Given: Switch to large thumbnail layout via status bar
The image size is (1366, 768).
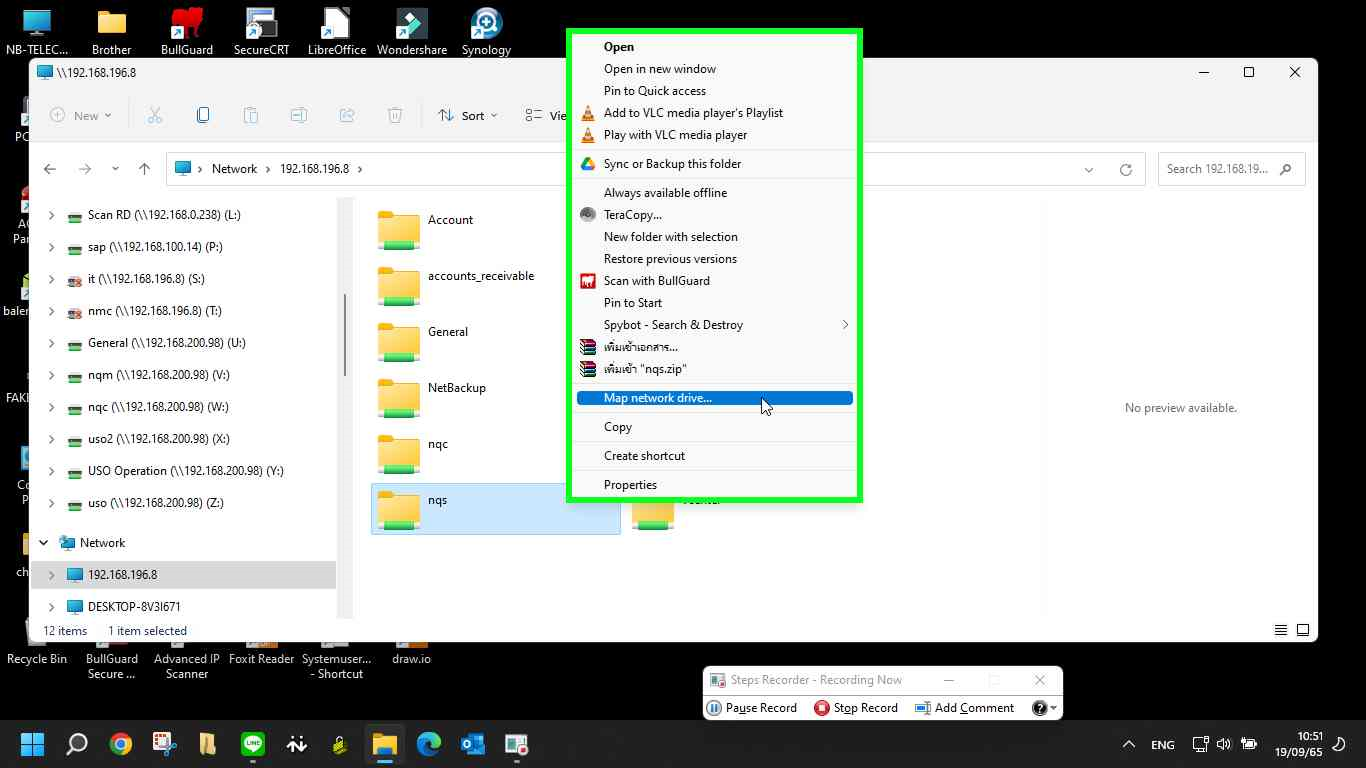Looking at the screenshot, I should tap(1303, 630).
